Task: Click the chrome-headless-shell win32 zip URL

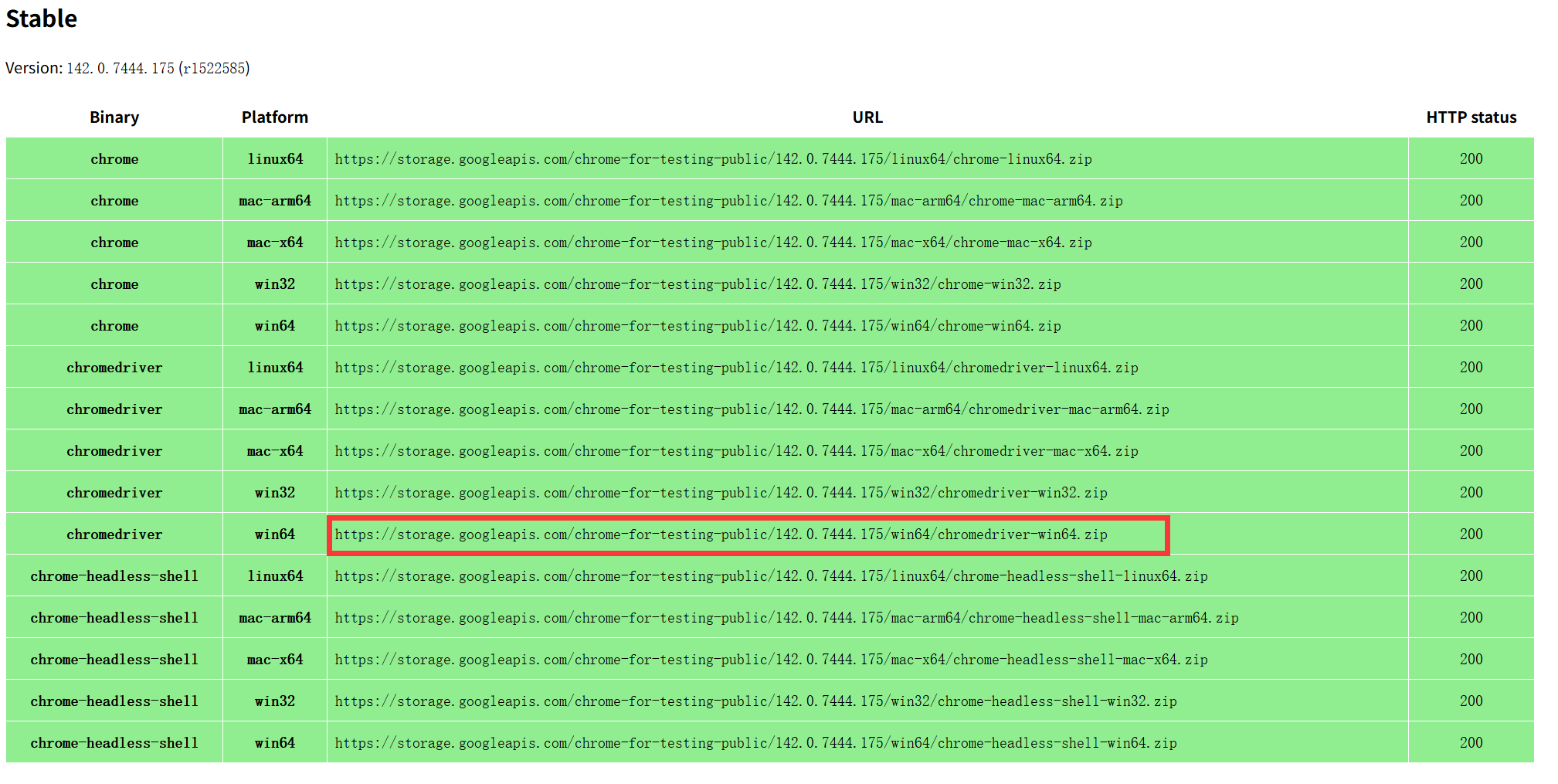Action: (755, 701)
